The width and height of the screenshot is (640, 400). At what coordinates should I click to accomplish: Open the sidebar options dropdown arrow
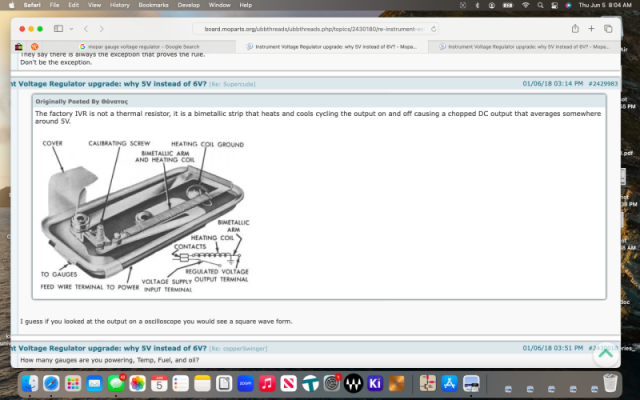coord(71,29)
